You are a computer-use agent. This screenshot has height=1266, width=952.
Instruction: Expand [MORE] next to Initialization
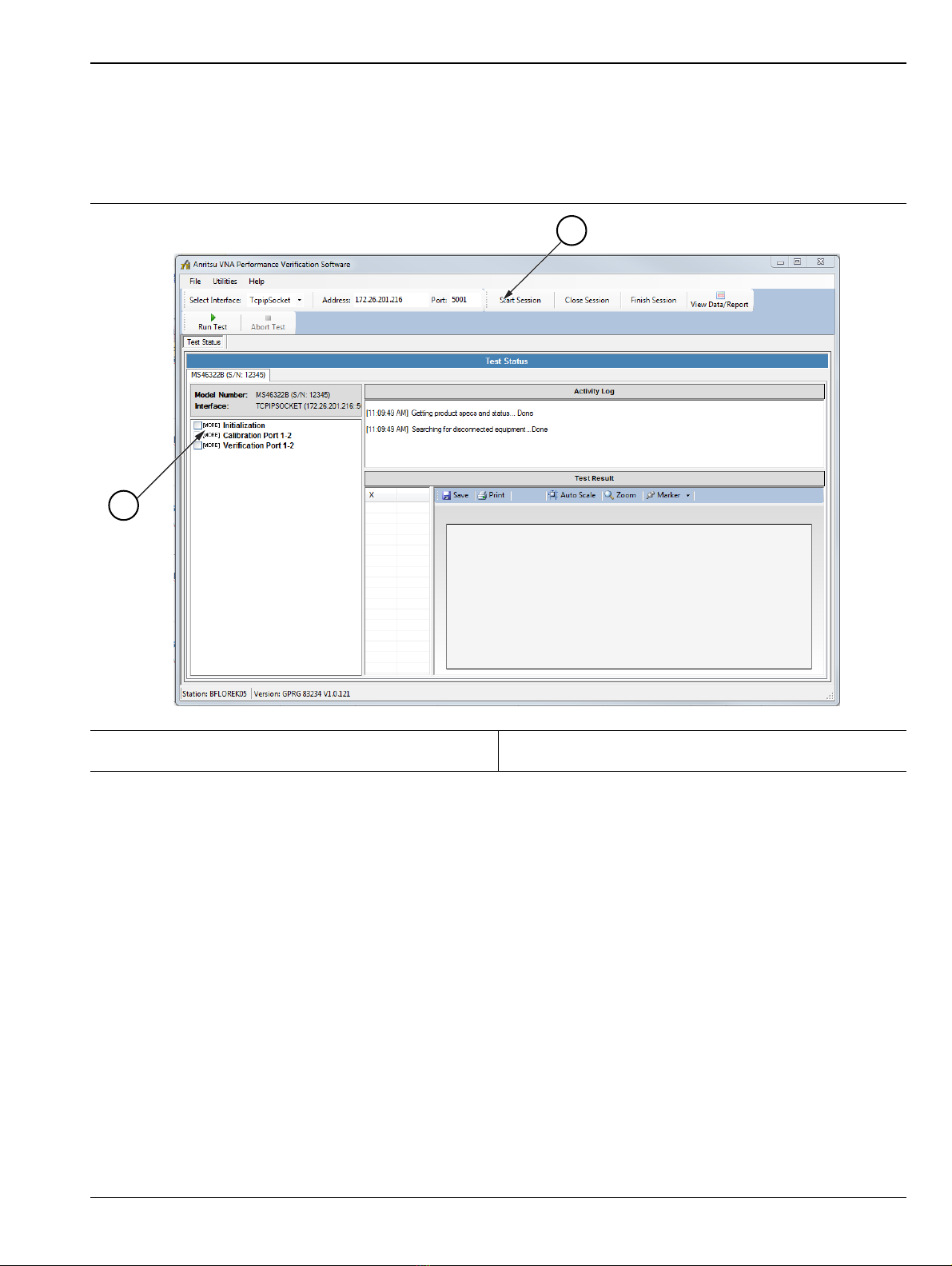(x=211, y=425)
